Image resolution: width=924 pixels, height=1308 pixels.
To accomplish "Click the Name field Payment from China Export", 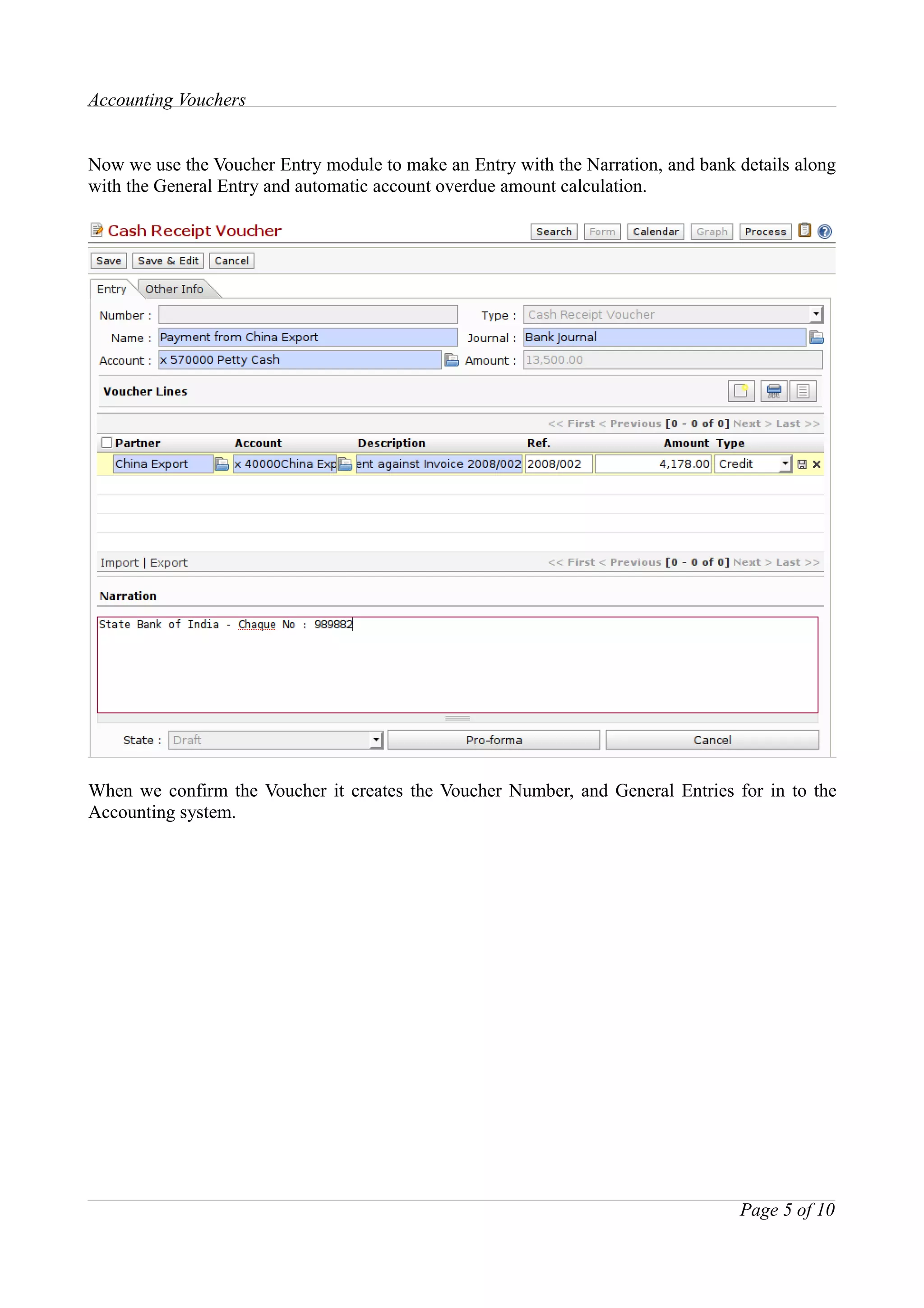I will (x=308, y=337).
